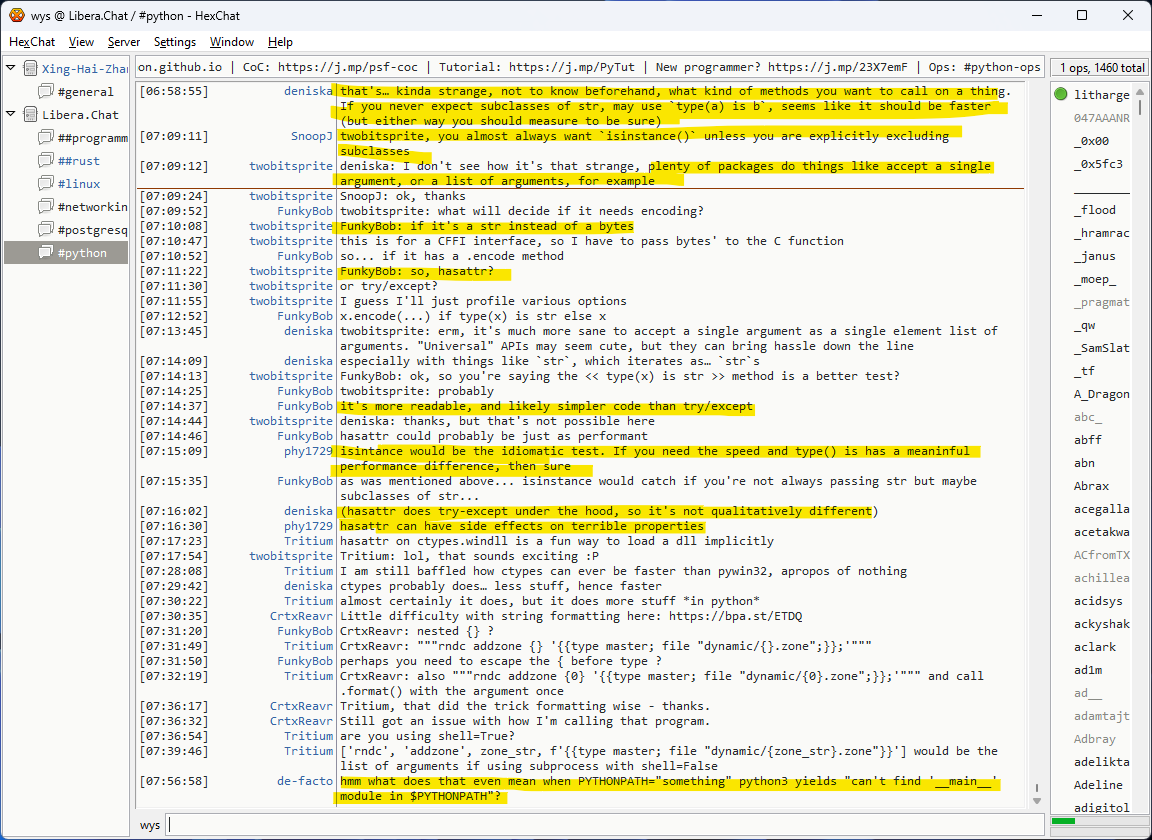Collapse the Xing-Hai-Zhan server tree
The image size is (1152, 840).
pyautogui.click(x=11, y=69)
